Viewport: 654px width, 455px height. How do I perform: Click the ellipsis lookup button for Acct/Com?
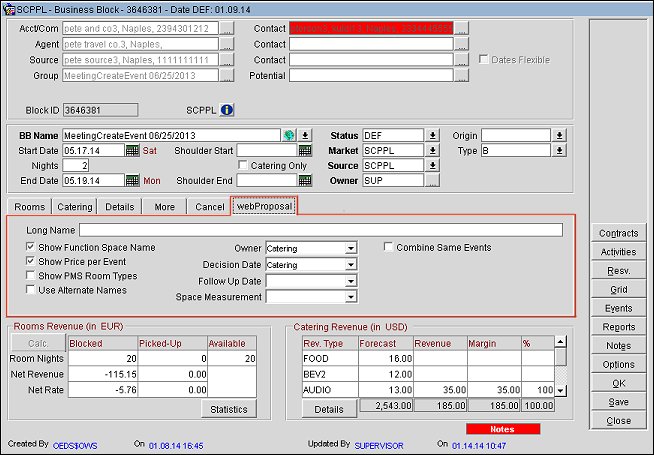[x=227, y=29]
